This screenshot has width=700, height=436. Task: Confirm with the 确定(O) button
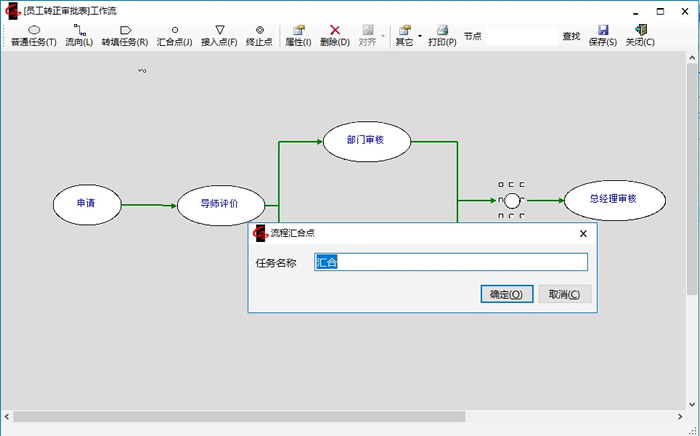click(x=506, y=294)
